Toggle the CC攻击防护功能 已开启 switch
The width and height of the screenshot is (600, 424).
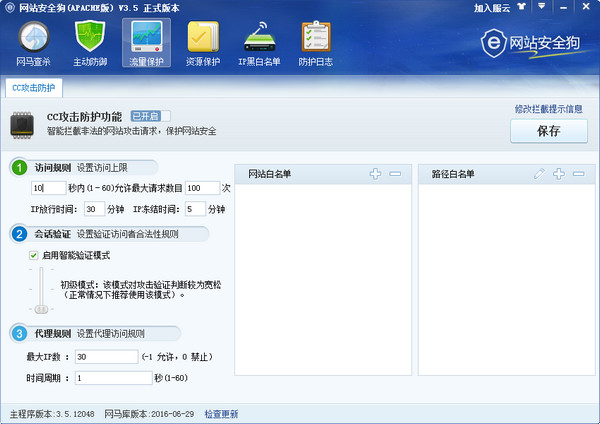pos(150,116)
